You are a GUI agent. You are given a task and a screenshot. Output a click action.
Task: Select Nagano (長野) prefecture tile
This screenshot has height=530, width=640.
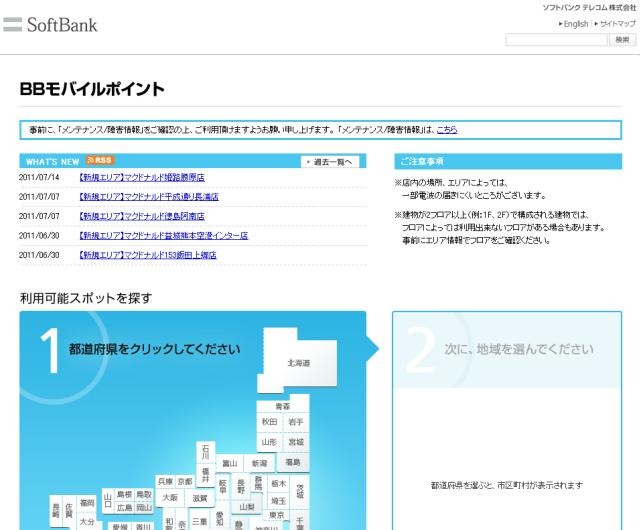click(240, 487)
